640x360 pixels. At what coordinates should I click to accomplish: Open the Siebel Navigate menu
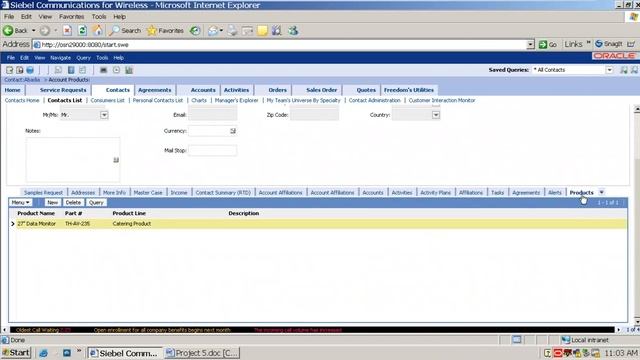tap(60, 58)
